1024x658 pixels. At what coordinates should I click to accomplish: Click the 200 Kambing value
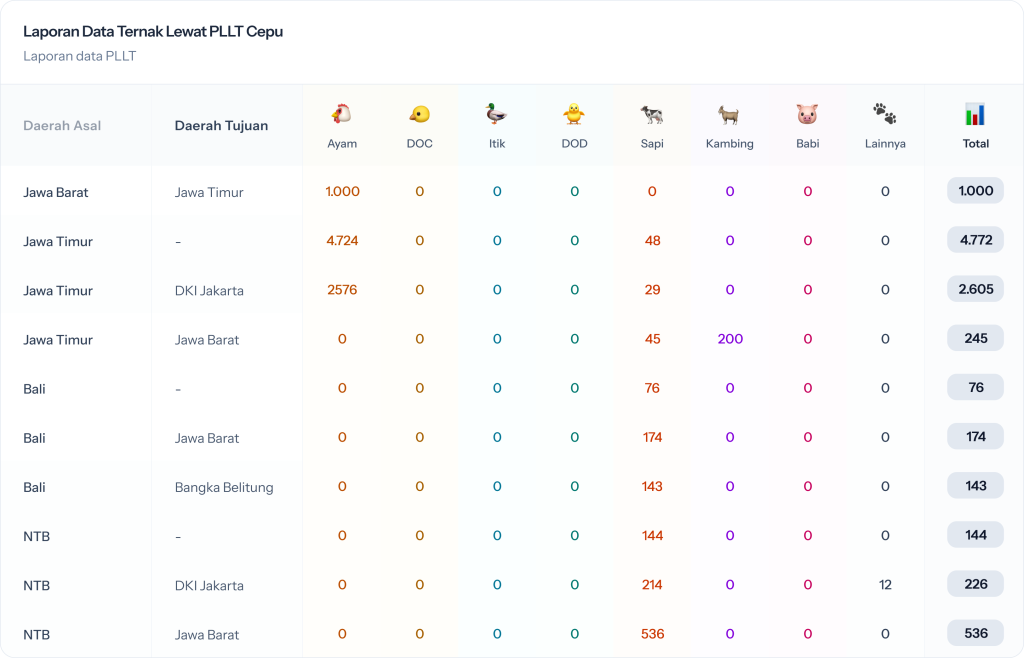click(x=730, y=339)
